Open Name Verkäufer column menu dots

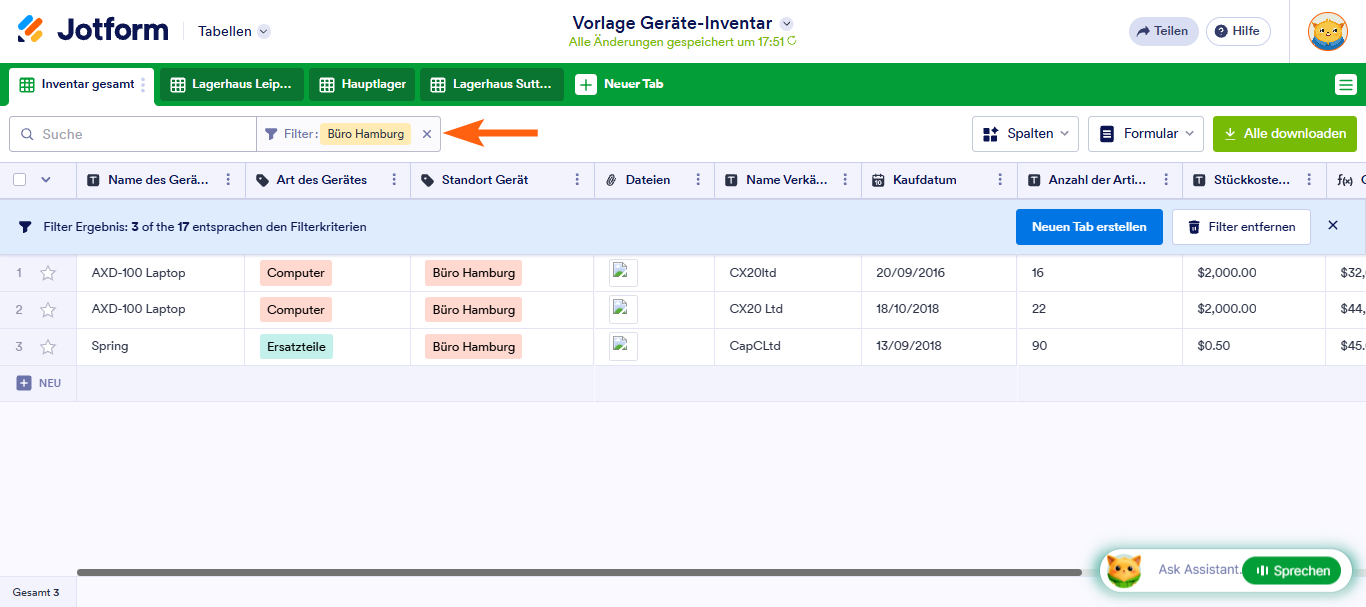[845, 180]
